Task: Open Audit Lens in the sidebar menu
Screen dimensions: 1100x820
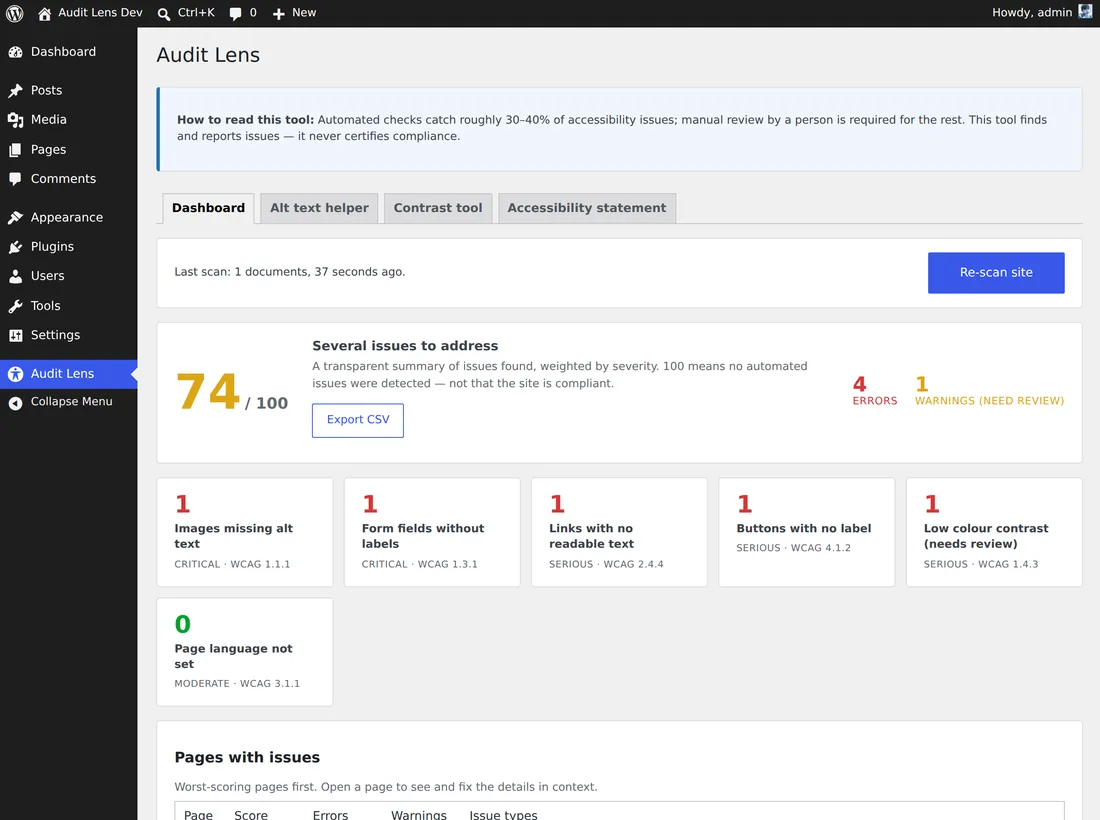Action: coord(69,374)
